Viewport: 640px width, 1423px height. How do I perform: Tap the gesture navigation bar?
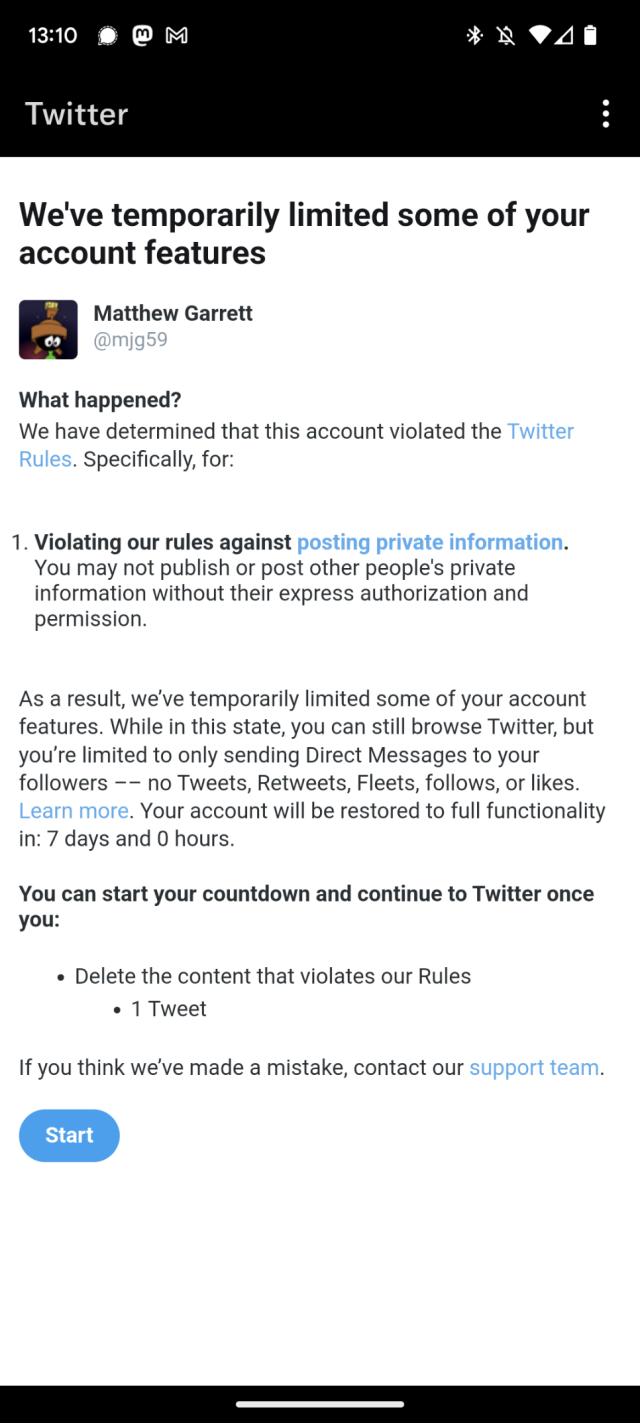tap(320, 1404)
